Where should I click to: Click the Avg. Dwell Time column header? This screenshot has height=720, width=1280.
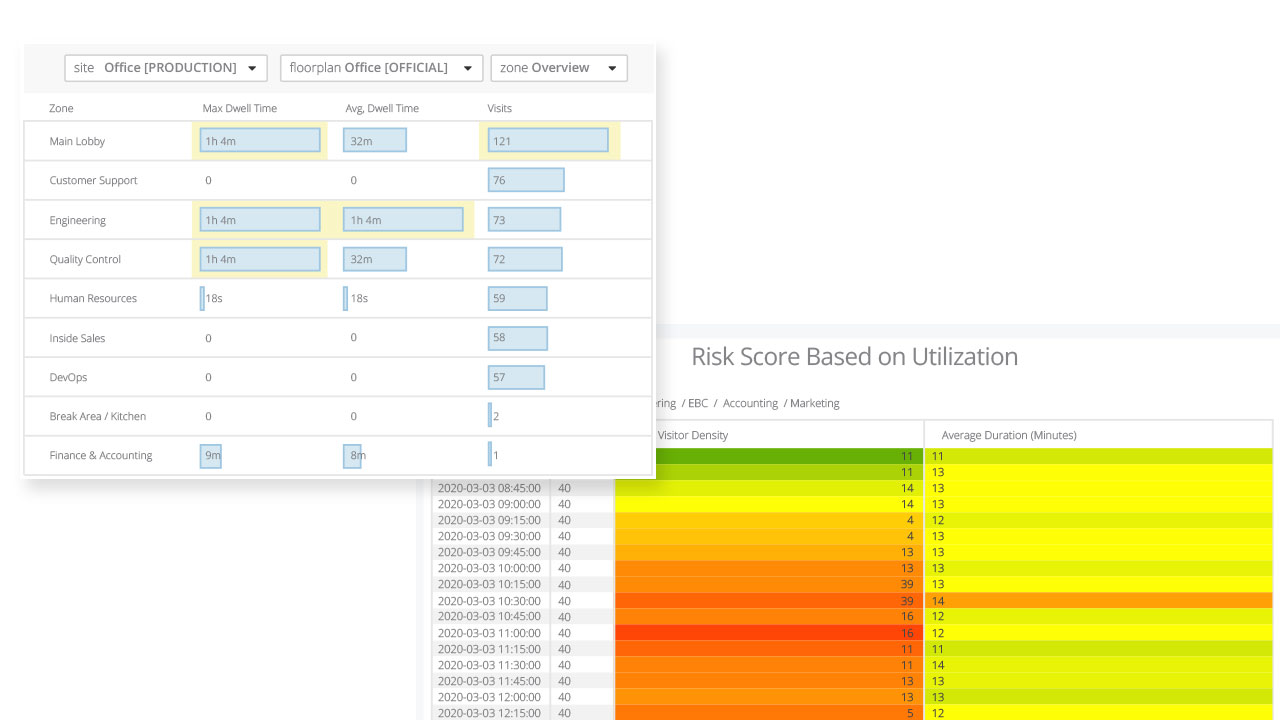tap(381, 108)
